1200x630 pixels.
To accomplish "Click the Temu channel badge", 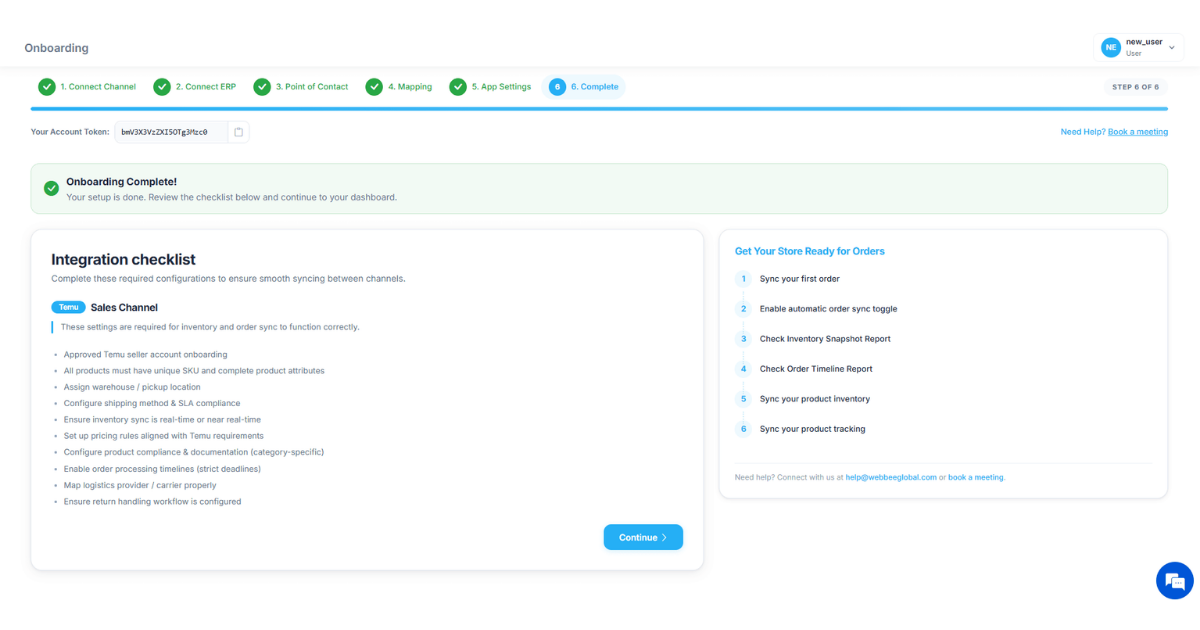I will 68,307.
